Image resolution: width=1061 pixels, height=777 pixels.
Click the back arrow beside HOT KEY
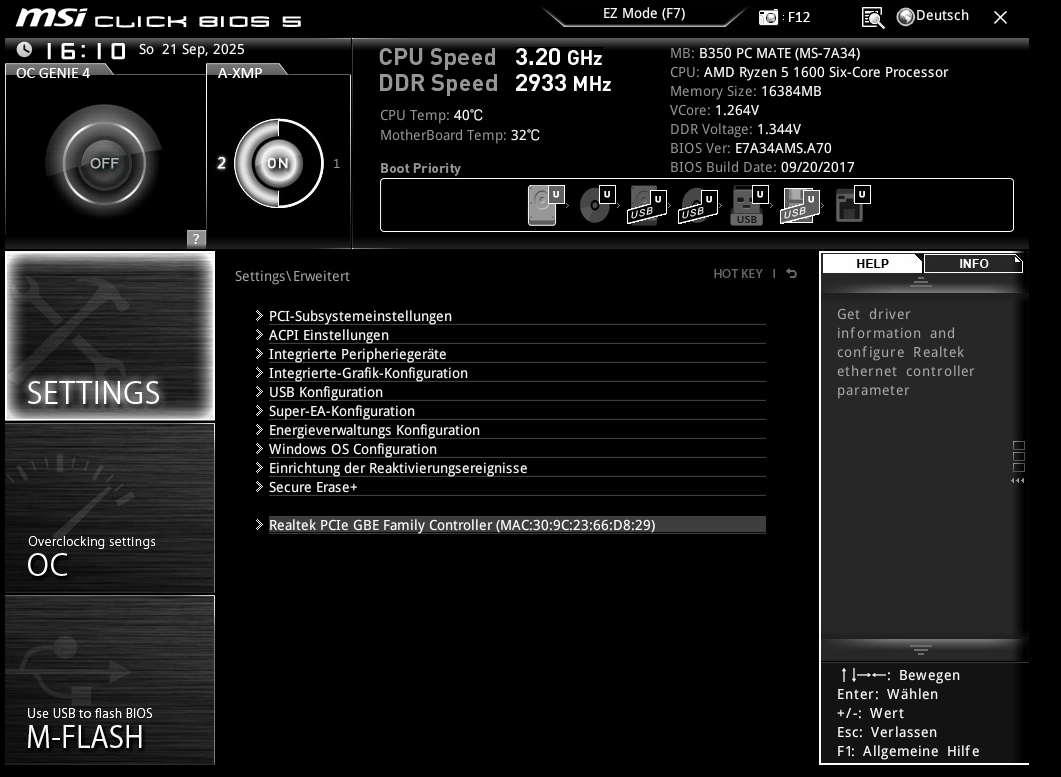coord(792,273)
